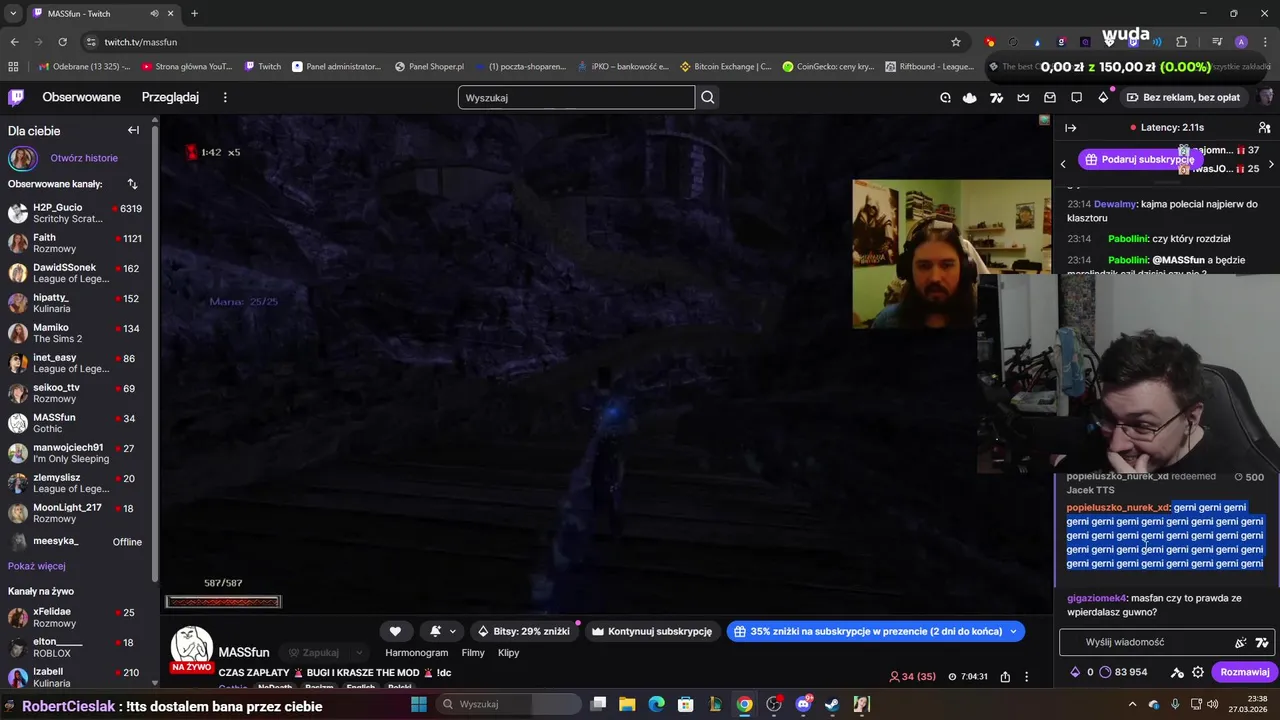Expand the Zapukaj button dropdown arrow
1280x720 pixels.
coord(359,653)
